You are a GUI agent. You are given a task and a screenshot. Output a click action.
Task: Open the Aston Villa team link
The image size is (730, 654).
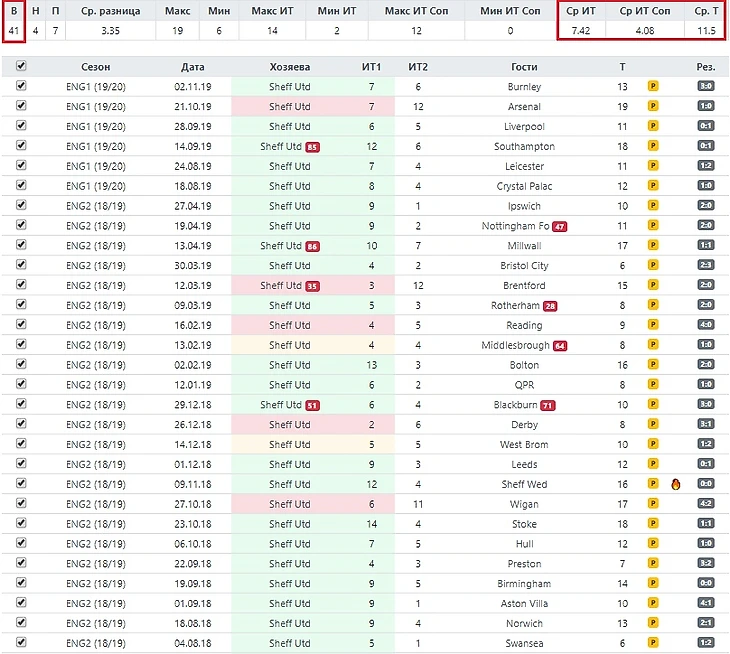[x=524, y=604]
